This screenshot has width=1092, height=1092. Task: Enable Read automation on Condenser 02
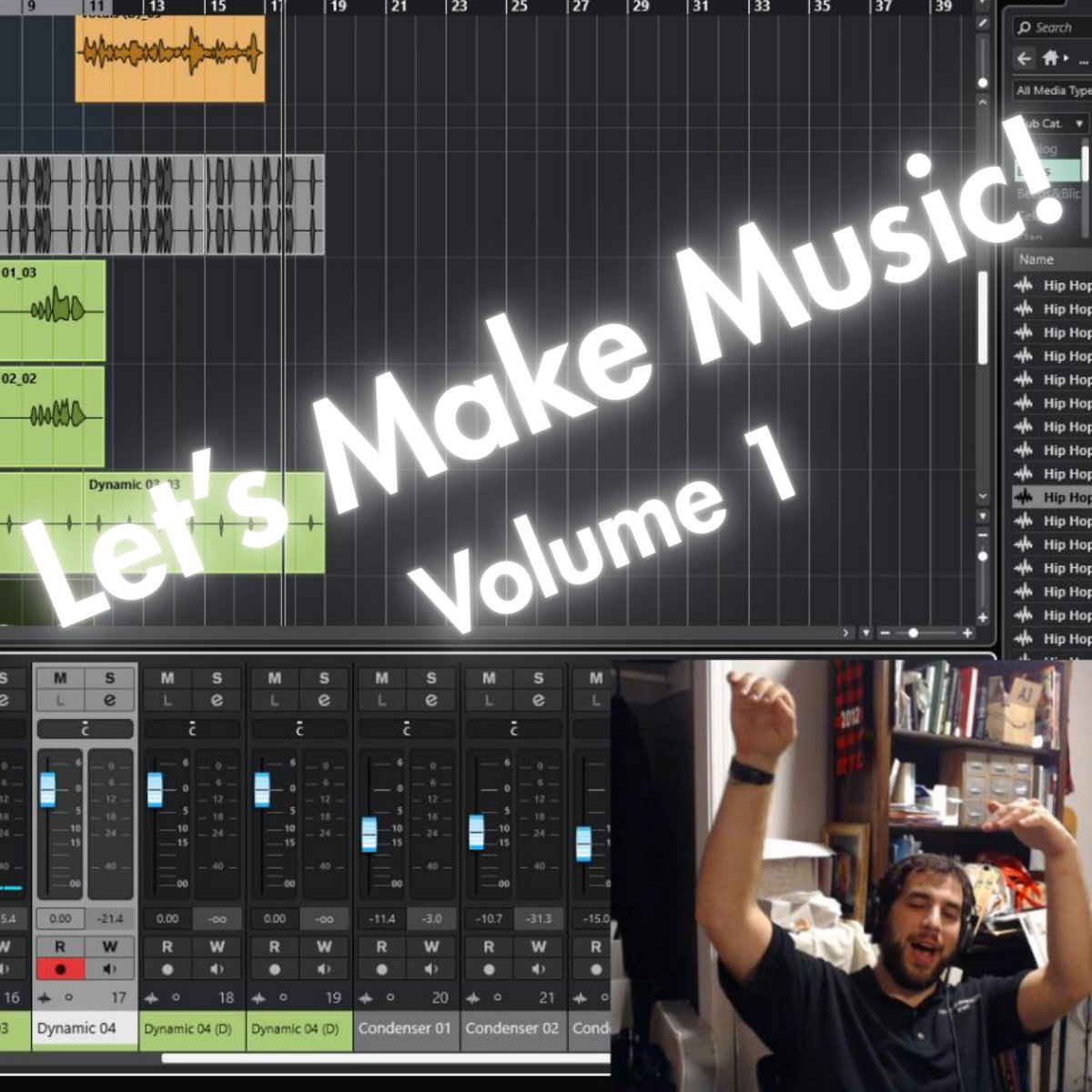coord(489,946)
